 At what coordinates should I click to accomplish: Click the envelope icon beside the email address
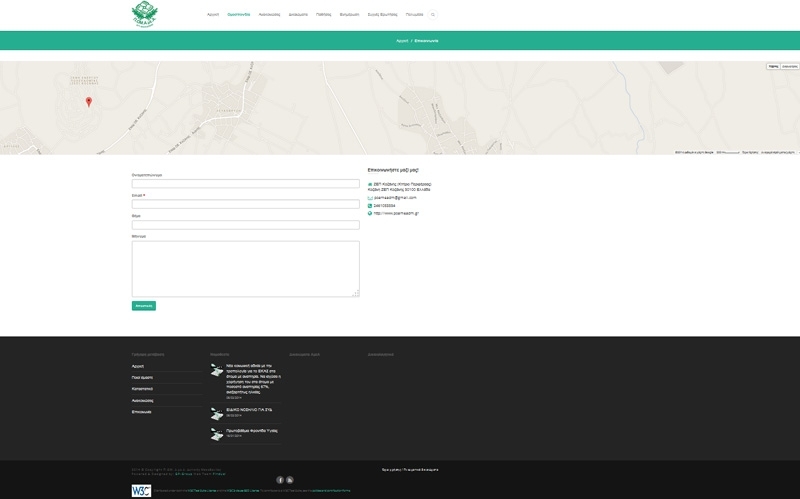pyautogui.click(x=370, y=198)
